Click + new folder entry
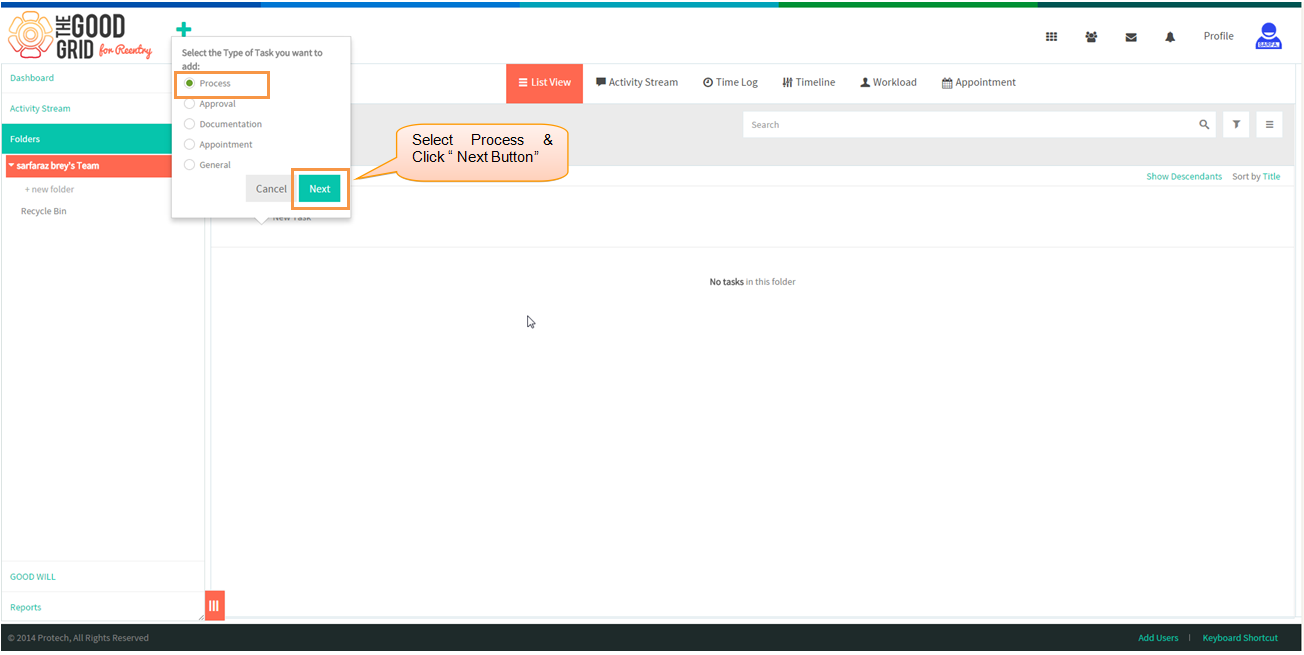Viewport: 1304px width, 655px height. [x=49, y=189]
